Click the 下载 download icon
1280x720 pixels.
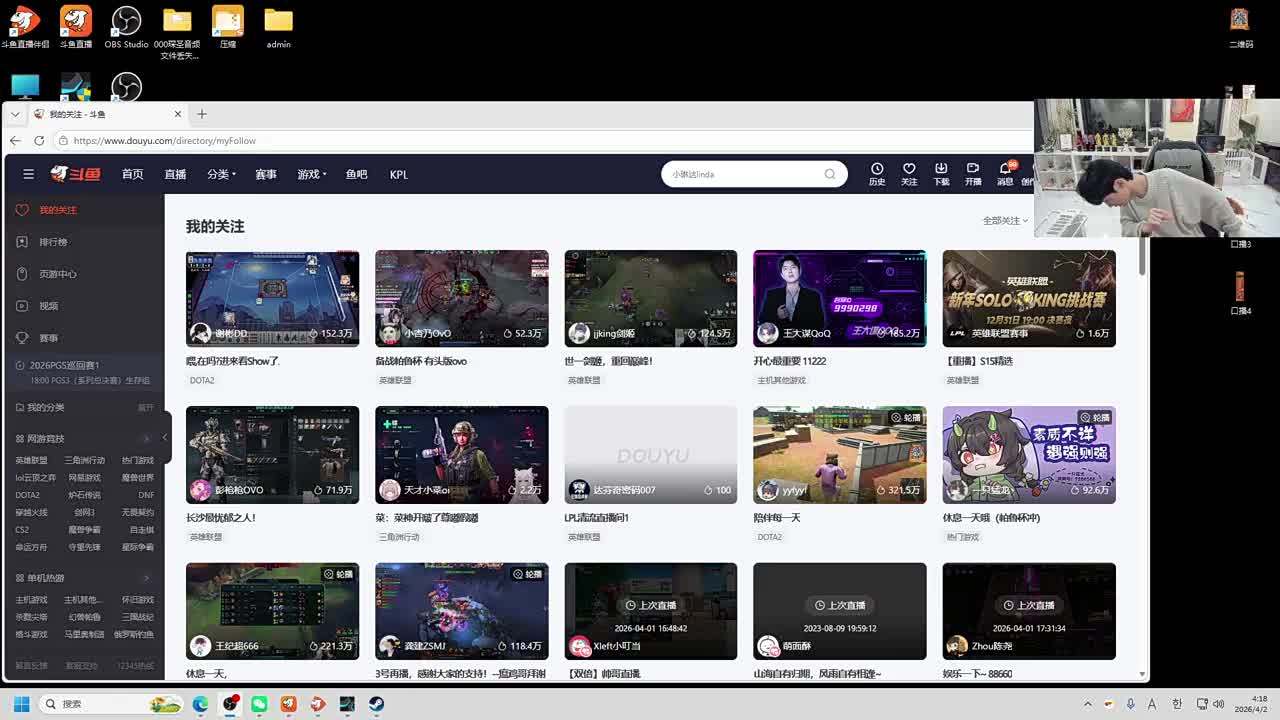coord(941,169)
